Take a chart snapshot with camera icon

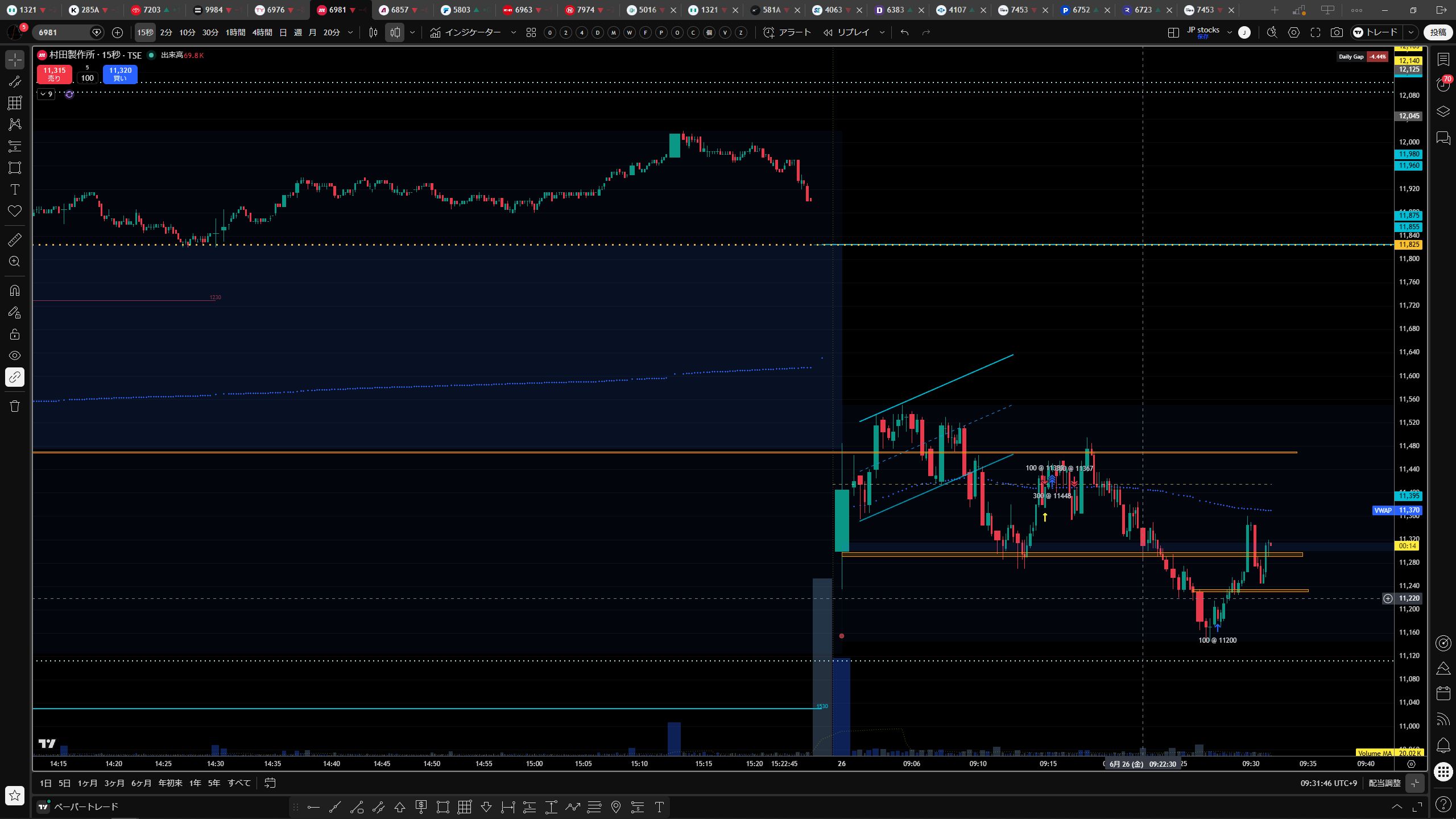click(1337, 32)
